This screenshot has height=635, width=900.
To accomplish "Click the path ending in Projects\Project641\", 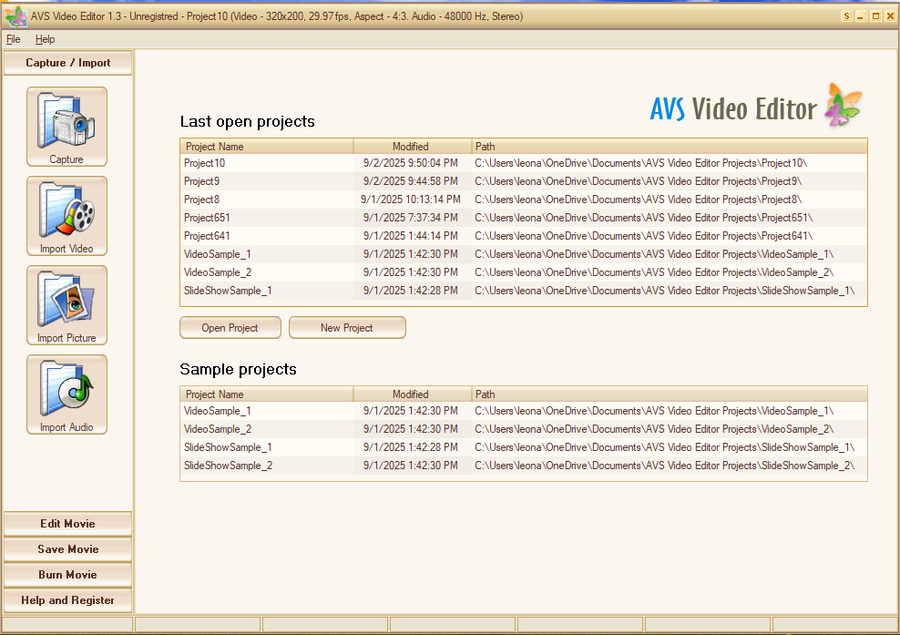I will [643, 236].
